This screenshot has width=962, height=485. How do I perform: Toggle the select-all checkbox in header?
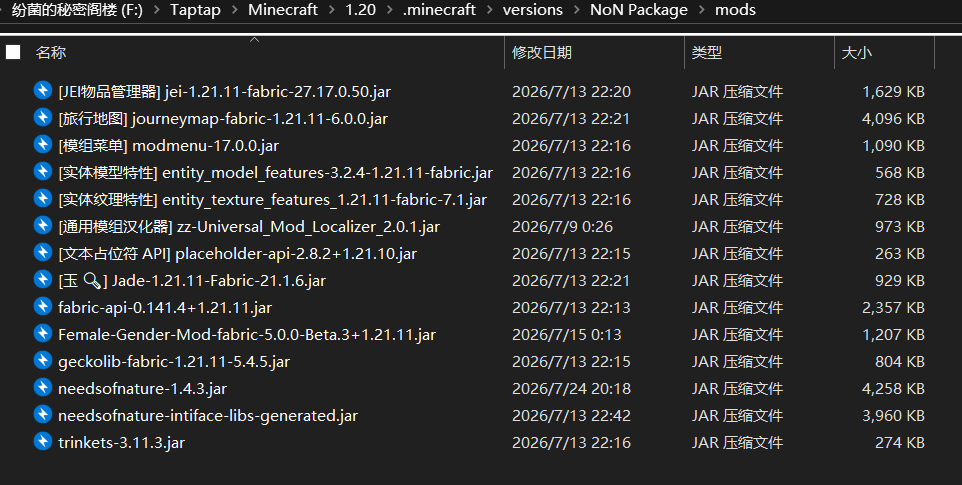click(13, 52)
